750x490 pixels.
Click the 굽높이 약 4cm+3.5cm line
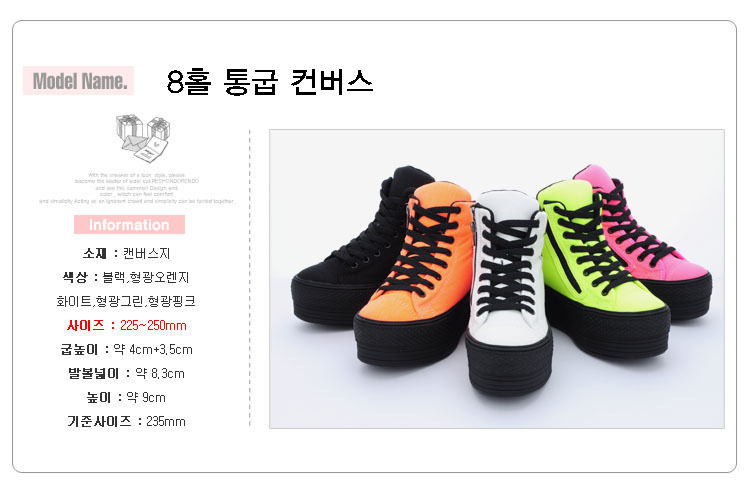127,349
